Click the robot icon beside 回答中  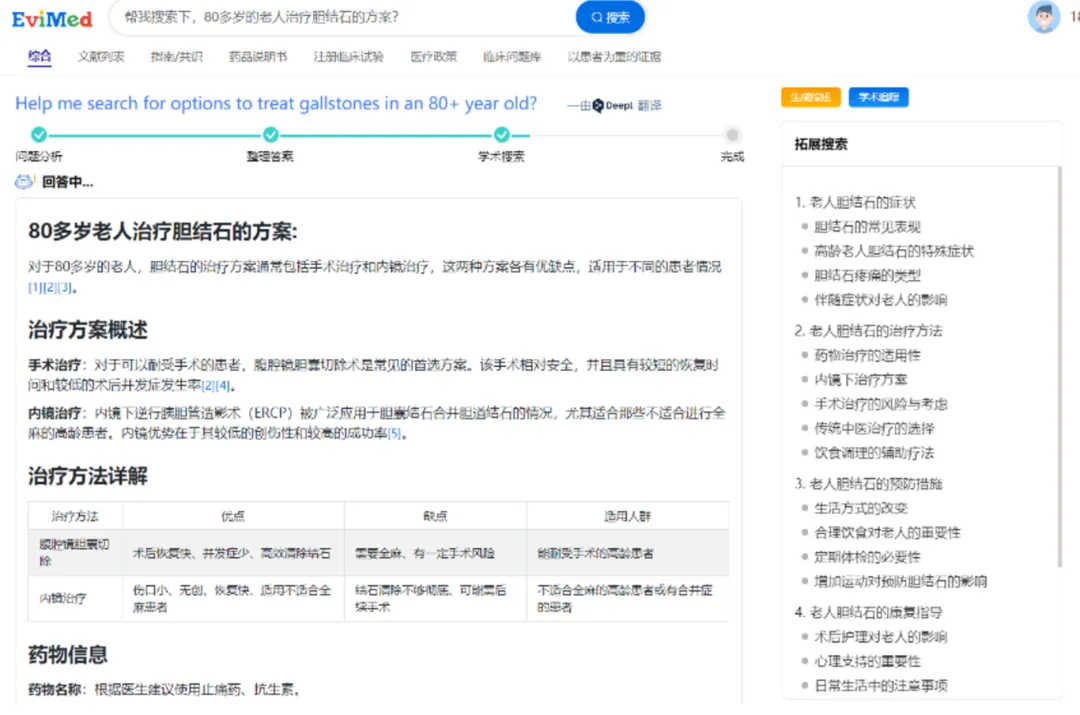coord(25,182)
